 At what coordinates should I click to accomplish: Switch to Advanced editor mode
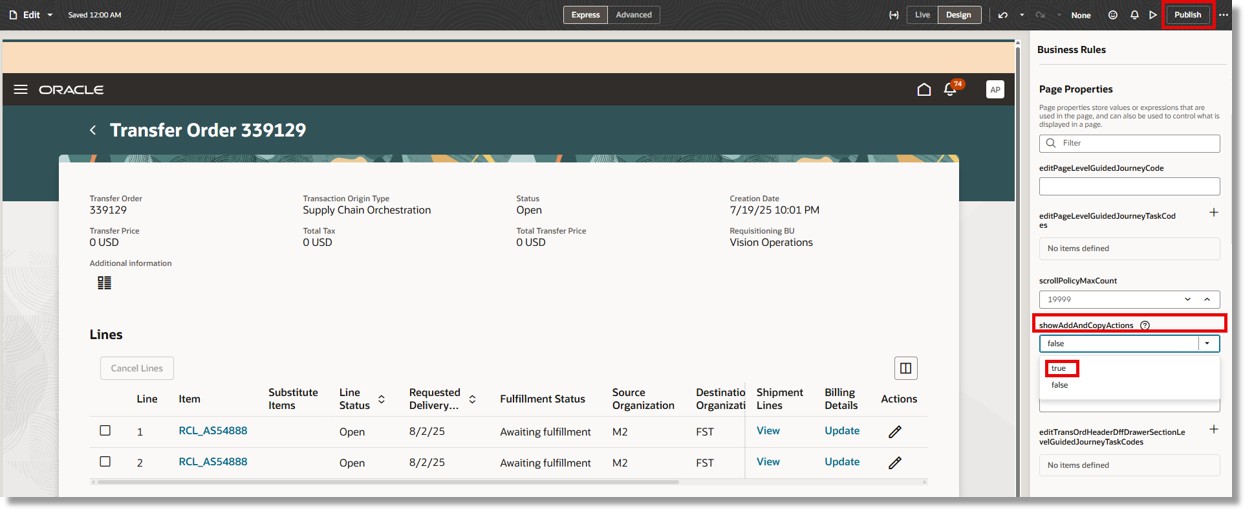pos(633,15)
